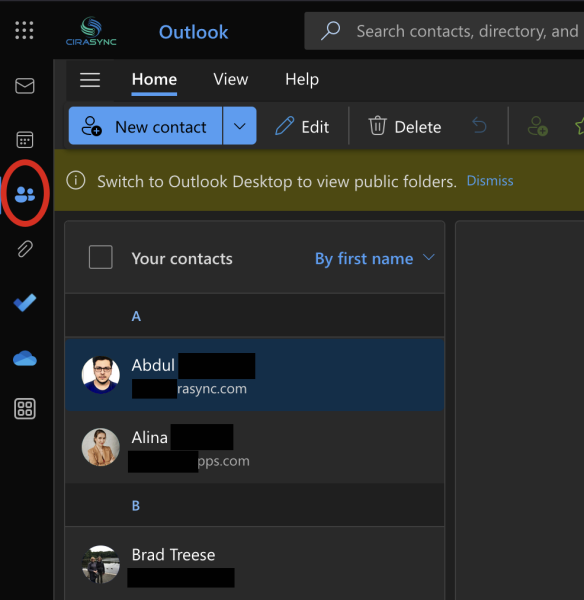Screen dimensions: 584x600
Task: Expand the New contact dropdown arrow
Action: 240,126
